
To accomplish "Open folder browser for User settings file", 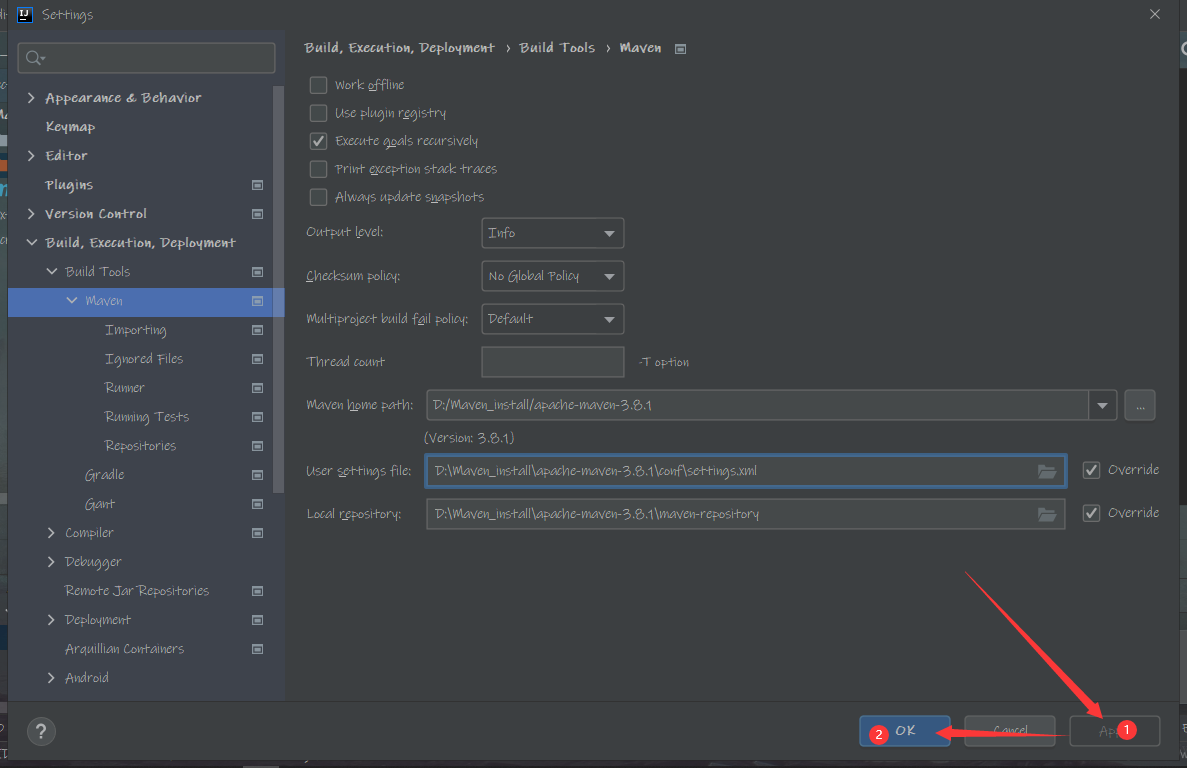I will (x=1047, y=471).
